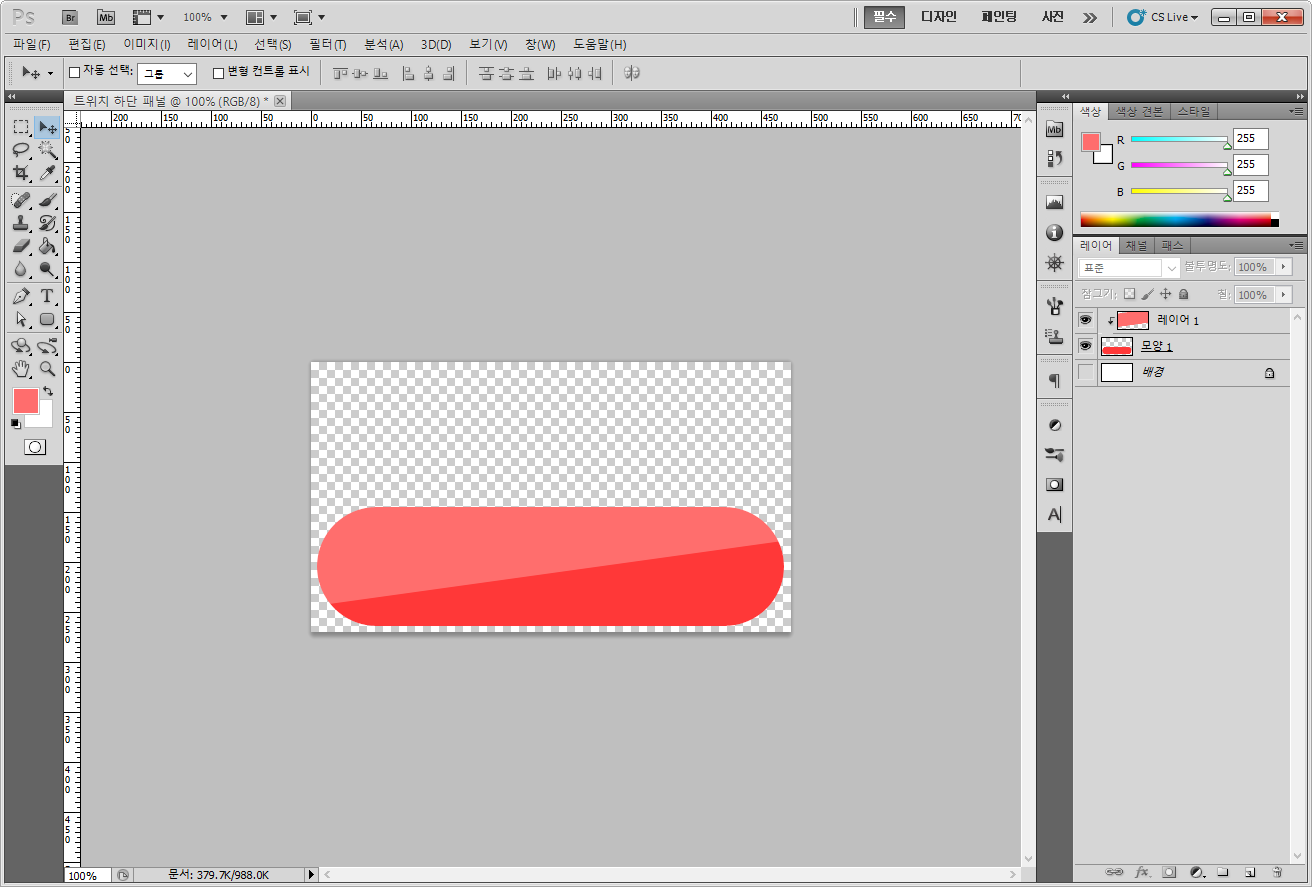
Task: Select the 3D Object Rotate tool
Action: (x=21, y=346)
